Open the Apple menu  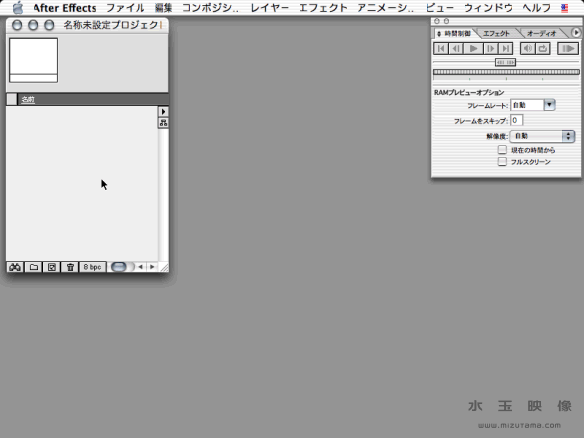(x=18, y=8)
